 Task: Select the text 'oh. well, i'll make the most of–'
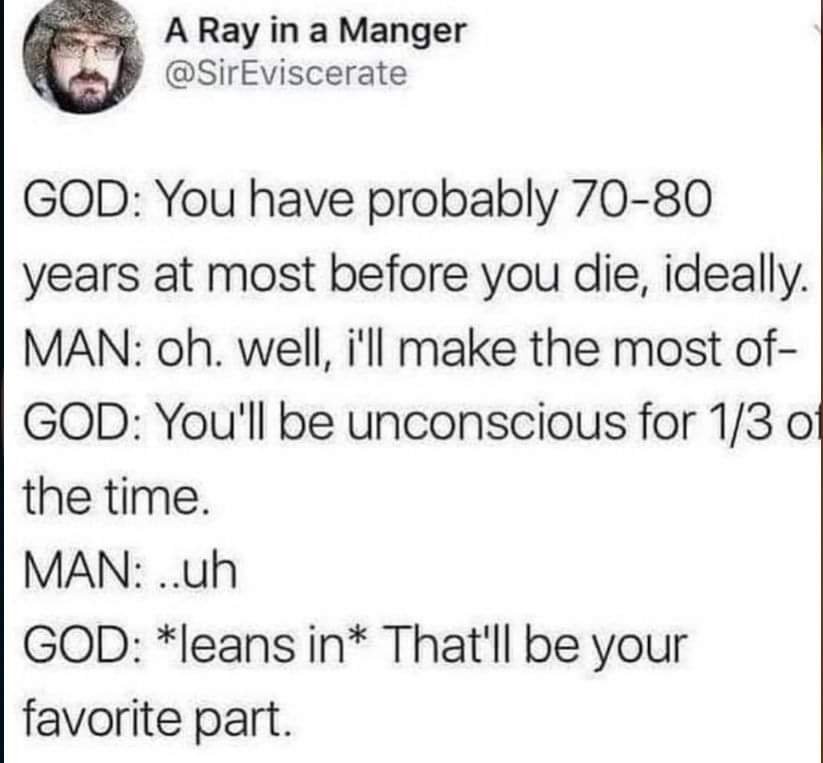pos(477,349)
